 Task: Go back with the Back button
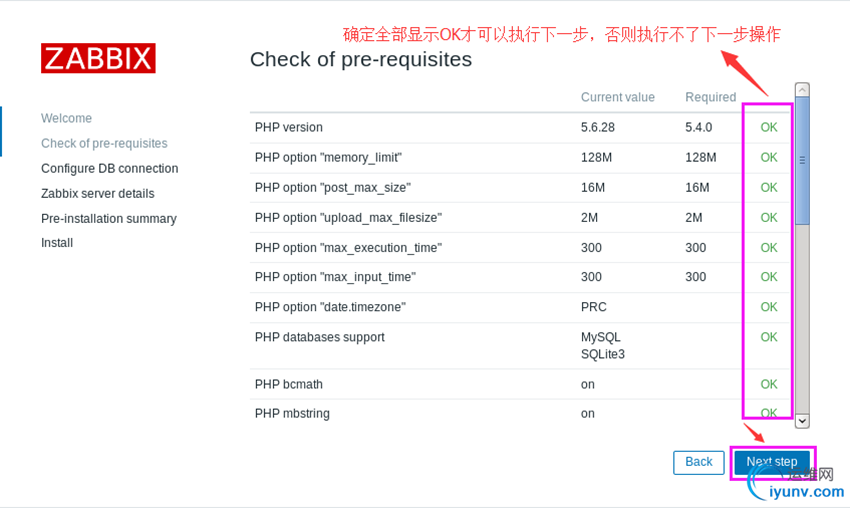(698, 462)
